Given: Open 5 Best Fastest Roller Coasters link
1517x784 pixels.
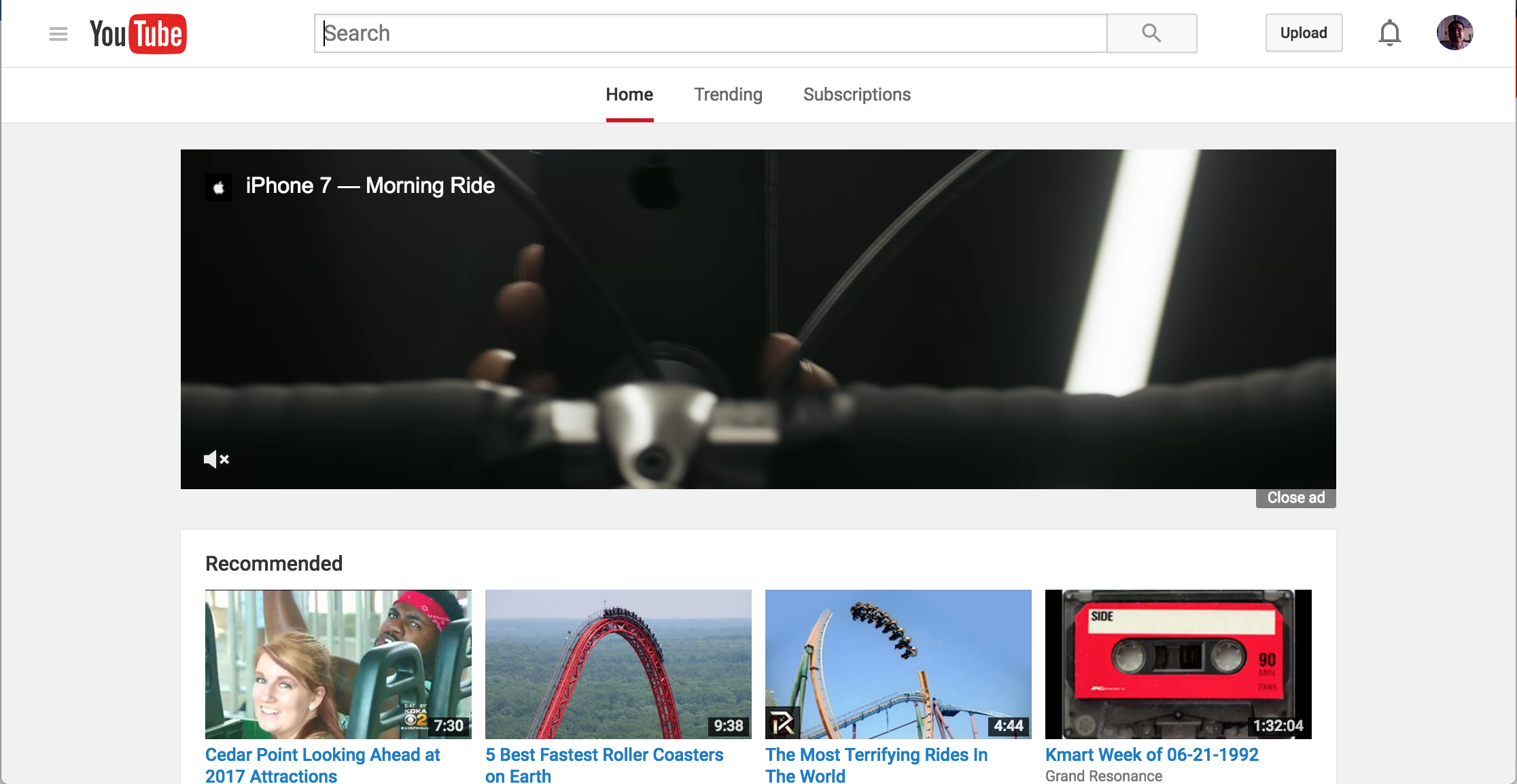Looking at the screenshot, I should pyautogui.click(x=604, y=765).
